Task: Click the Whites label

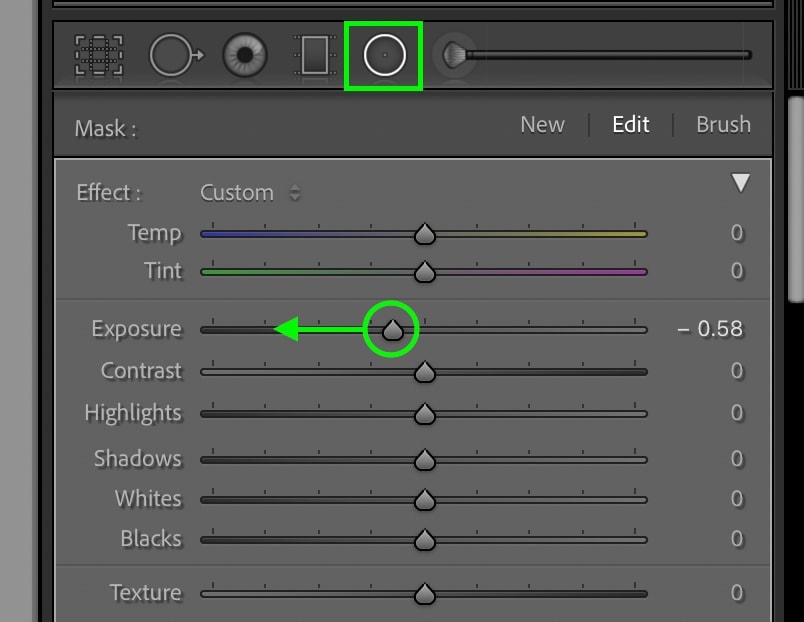Action: [148, 498]
